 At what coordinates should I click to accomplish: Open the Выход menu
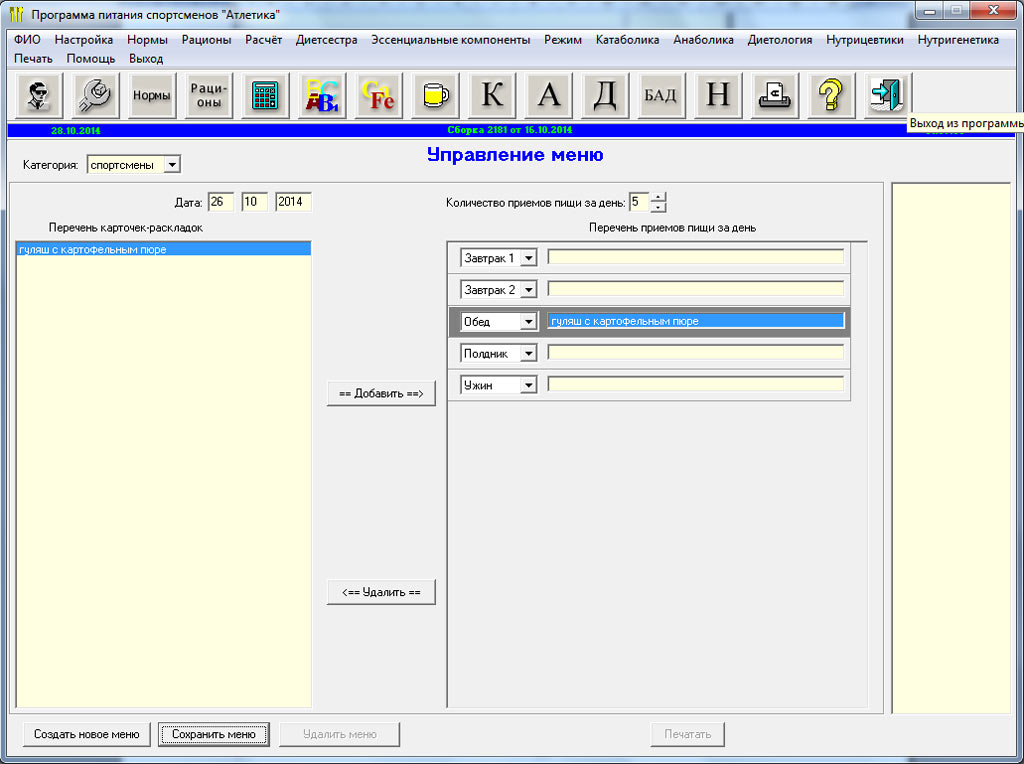pyautogui.click(x=146, y=59)
